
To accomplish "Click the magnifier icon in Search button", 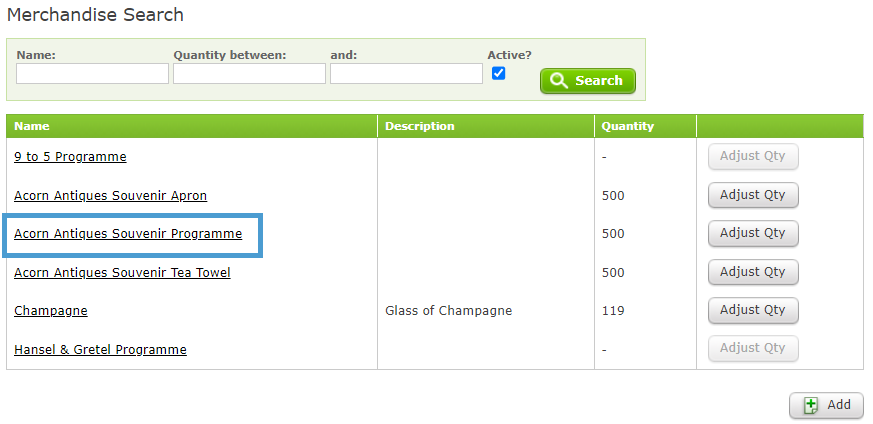I will 558,81.
